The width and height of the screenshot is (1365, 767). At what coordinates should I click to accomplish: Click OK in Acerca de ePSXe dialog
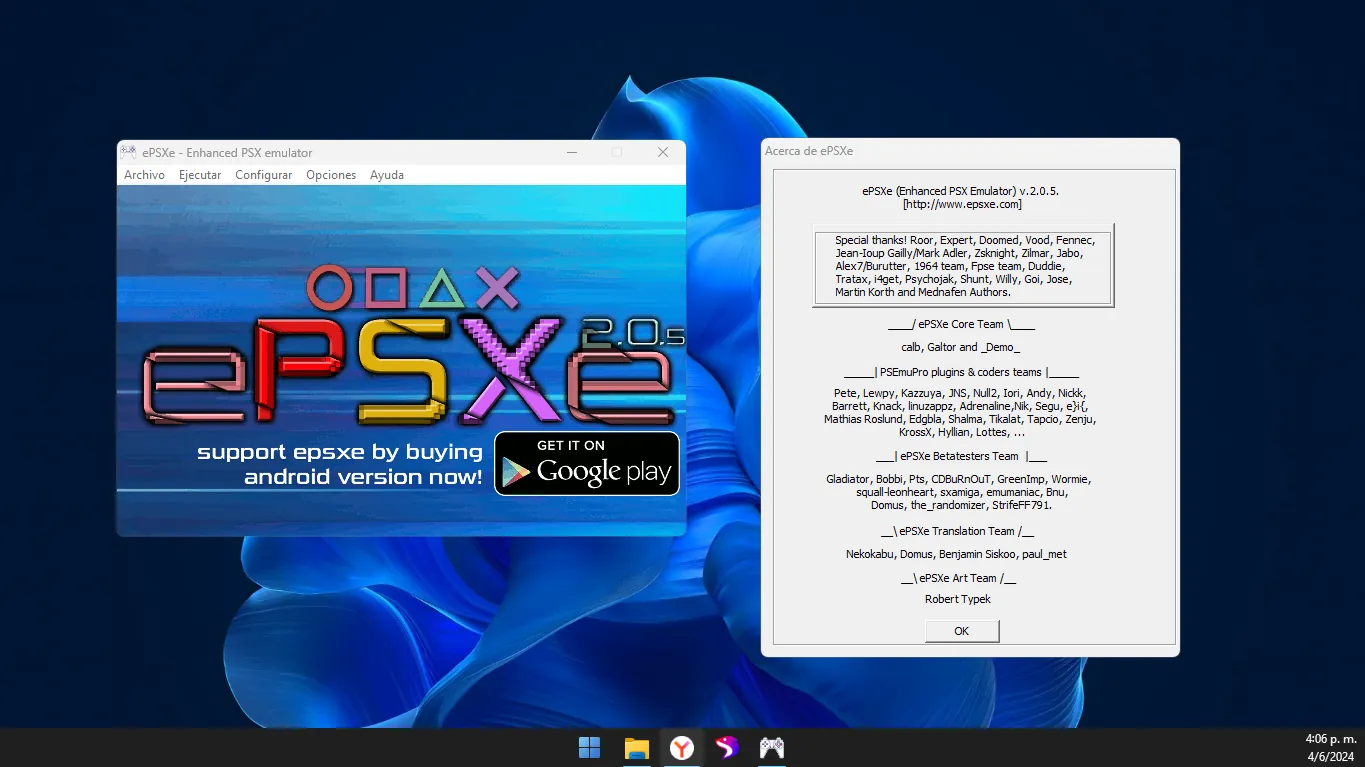962,631
